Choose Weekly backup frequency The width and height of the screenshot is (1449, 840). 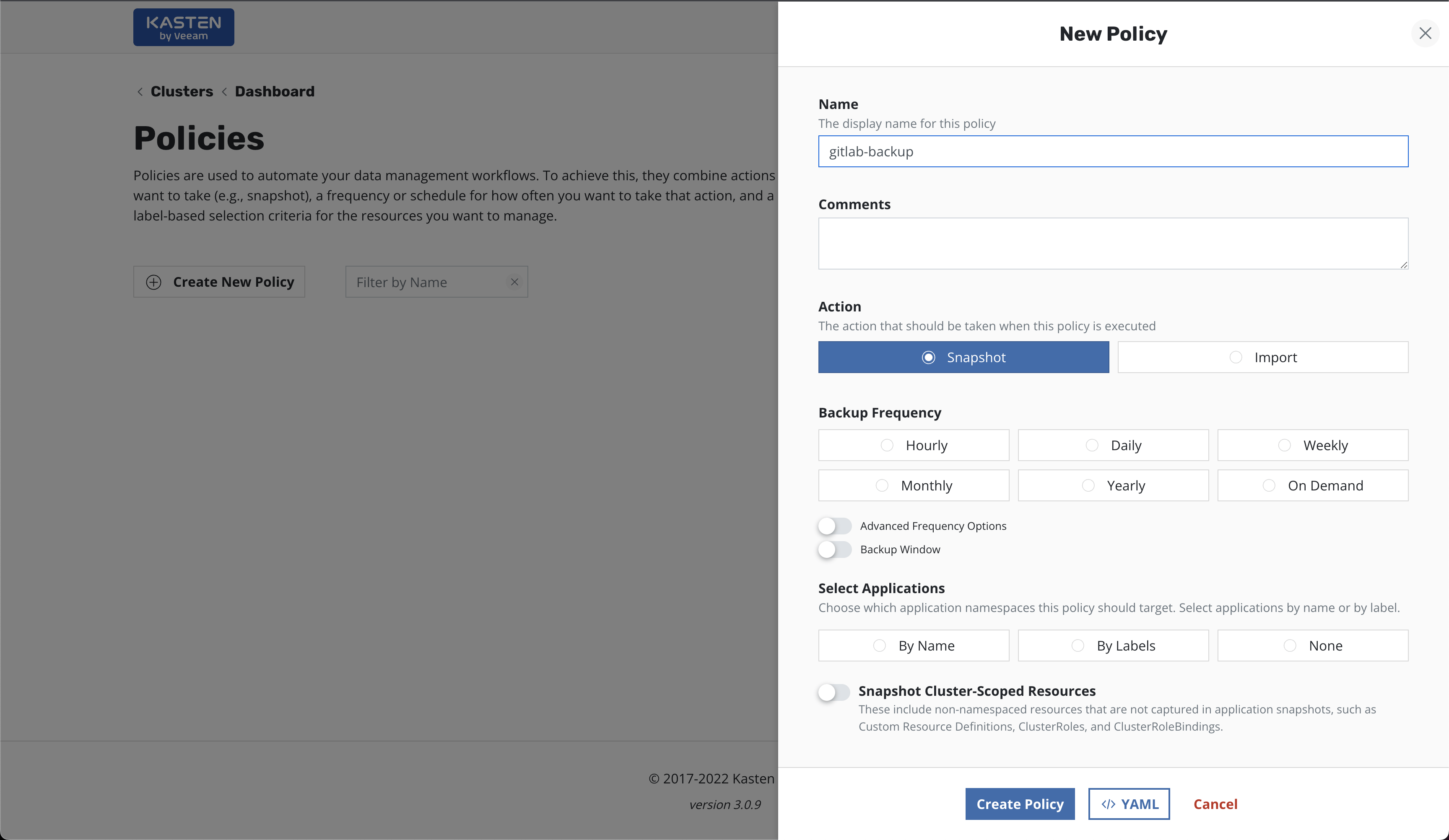click(x=1313, y=446)
